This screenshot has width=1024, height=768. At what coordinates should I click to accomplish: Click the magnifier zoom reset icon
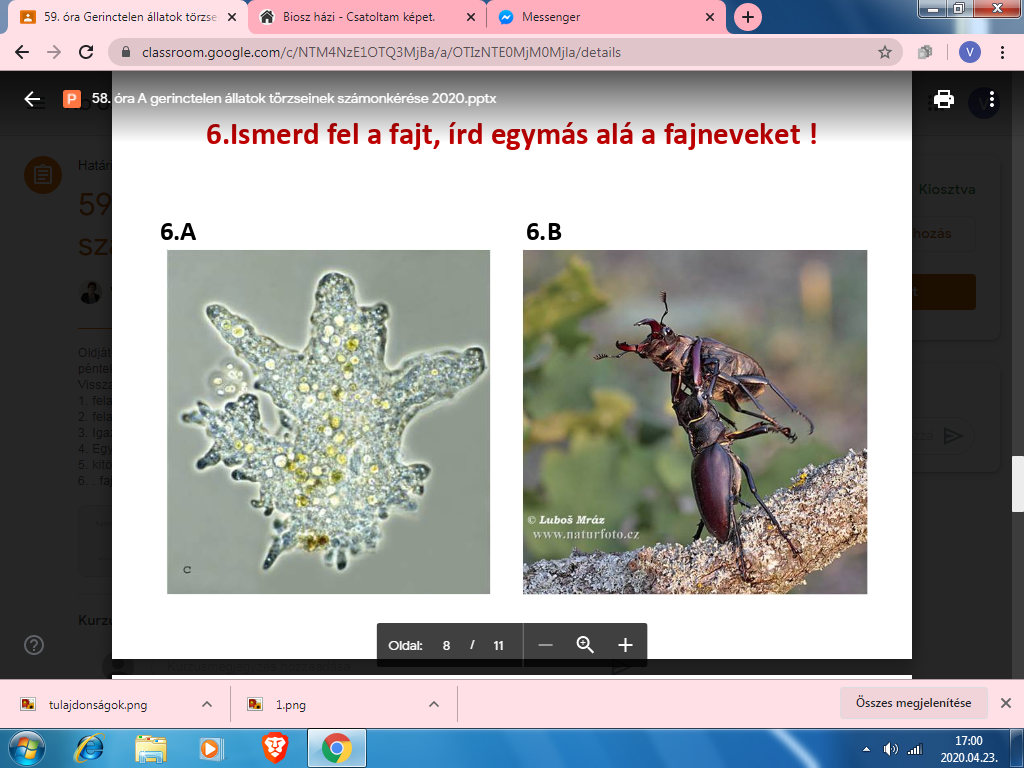pos(585,645)
